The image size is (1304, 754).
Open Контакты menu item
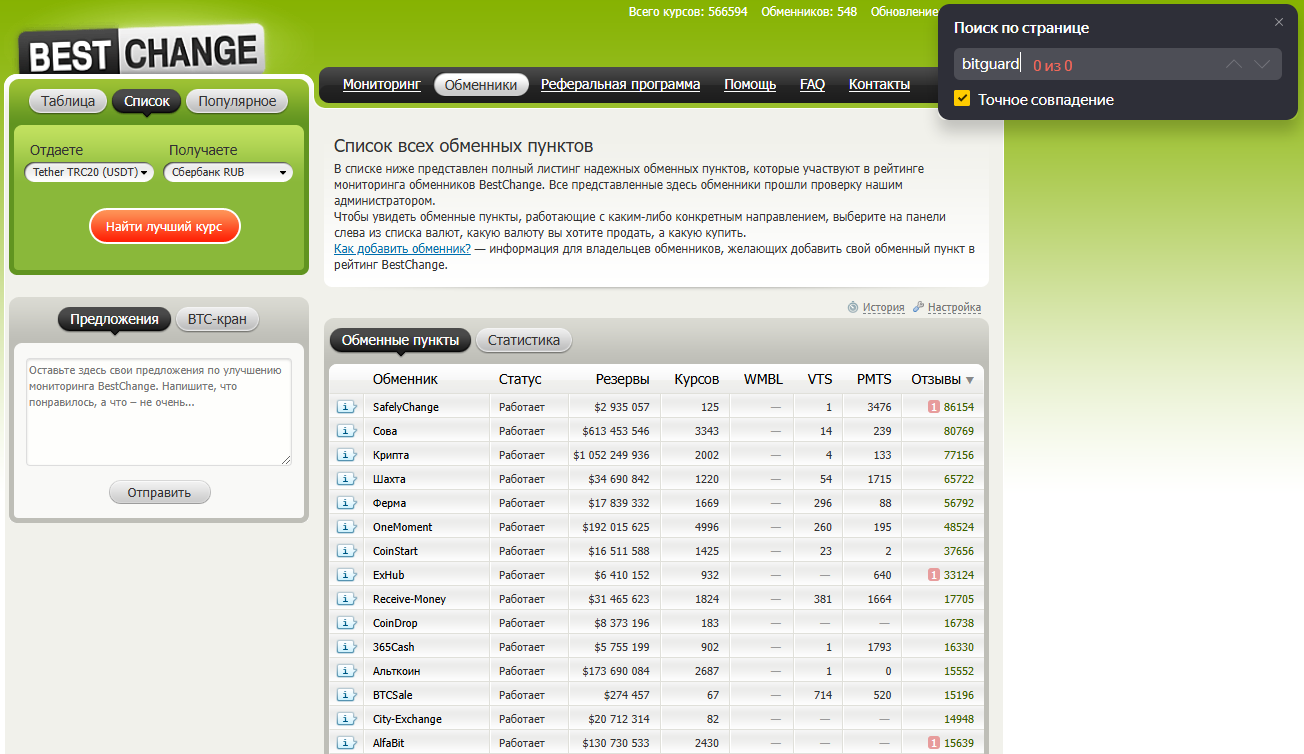coord(879,84)
